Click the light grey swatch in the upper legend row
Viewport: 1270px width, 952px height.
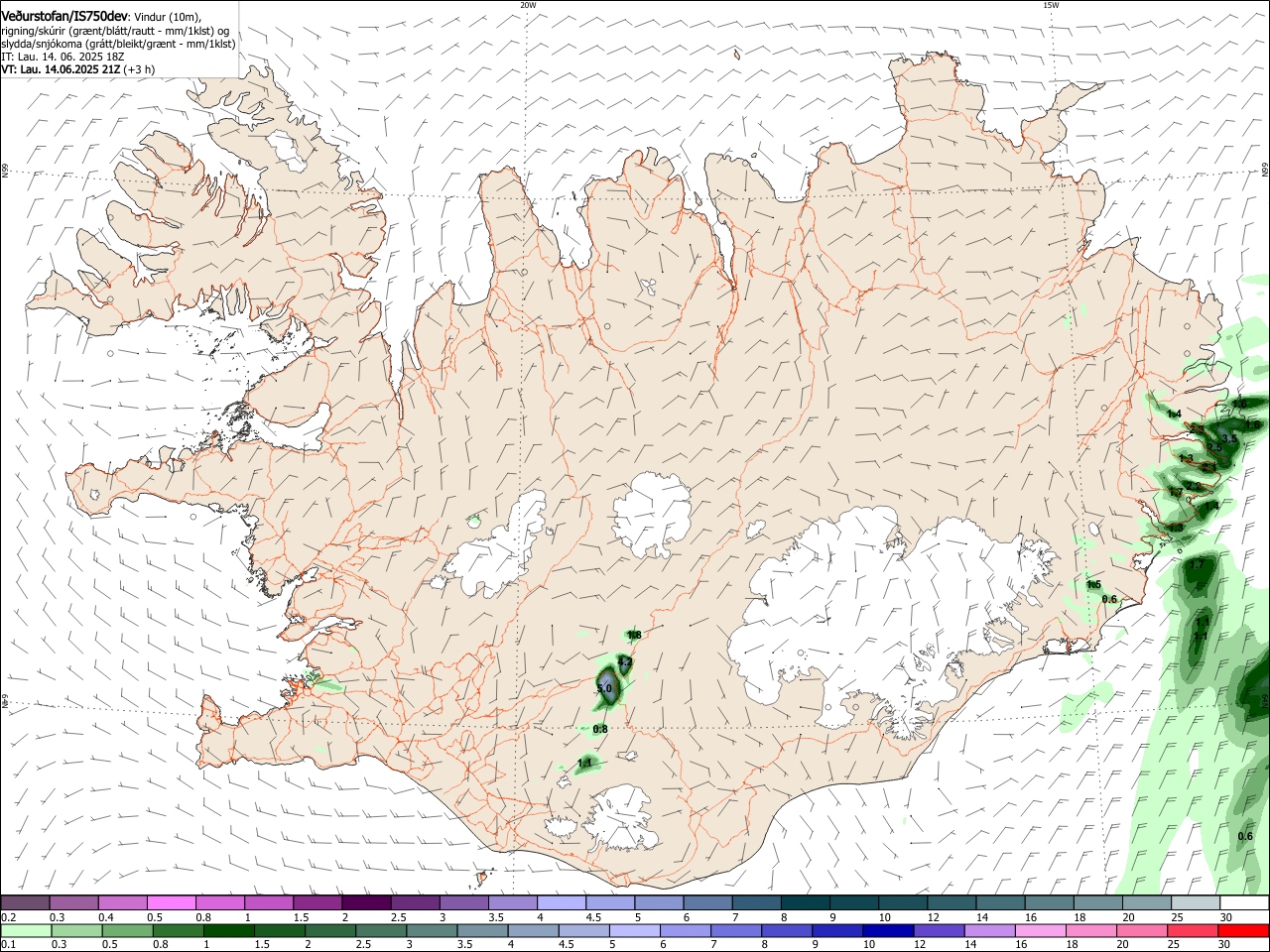(x=1196, y=902)
